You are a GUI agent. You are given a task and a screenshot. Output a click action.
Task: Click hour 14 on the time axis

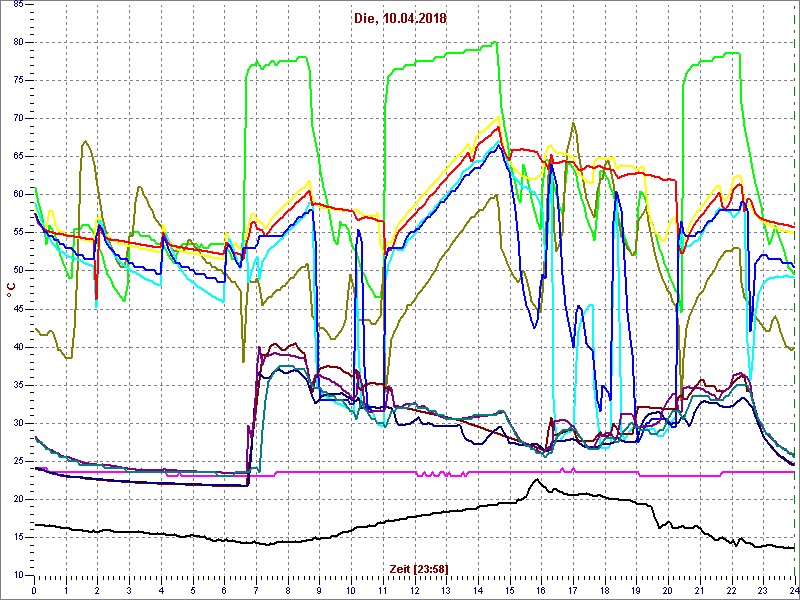point(478,589)
